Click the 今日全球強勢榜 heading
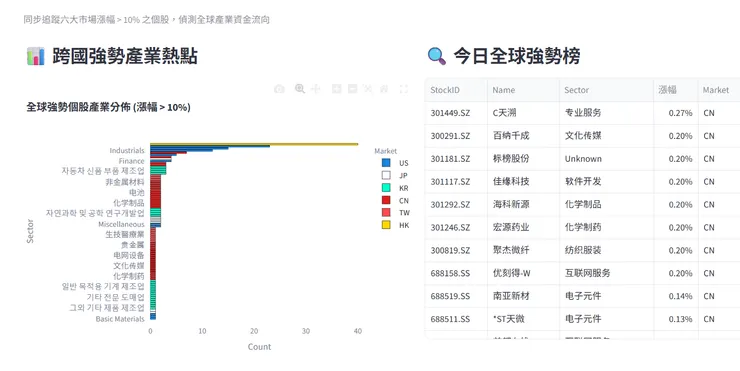This screenshot has width=740, height=371. (517, 56)
